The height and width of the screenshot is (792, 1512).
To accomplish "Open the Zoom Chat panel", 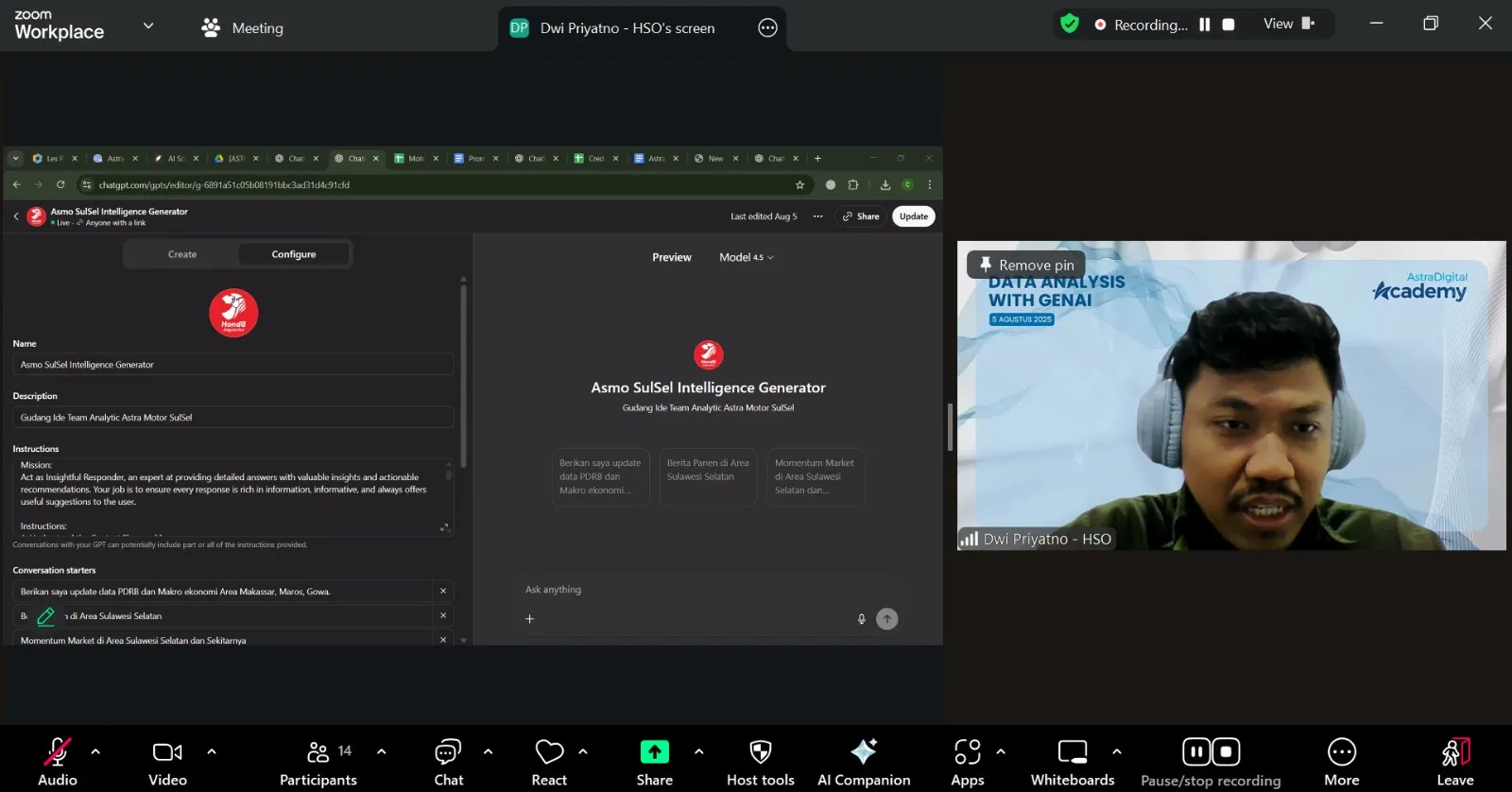I will [448, 761].
